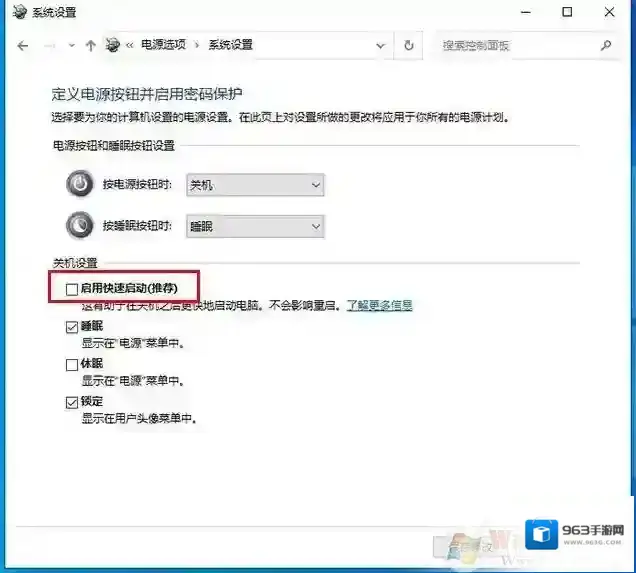Minimize the 系统设置 window
This screenshot has height=573, width=636.
coord(526,12)
